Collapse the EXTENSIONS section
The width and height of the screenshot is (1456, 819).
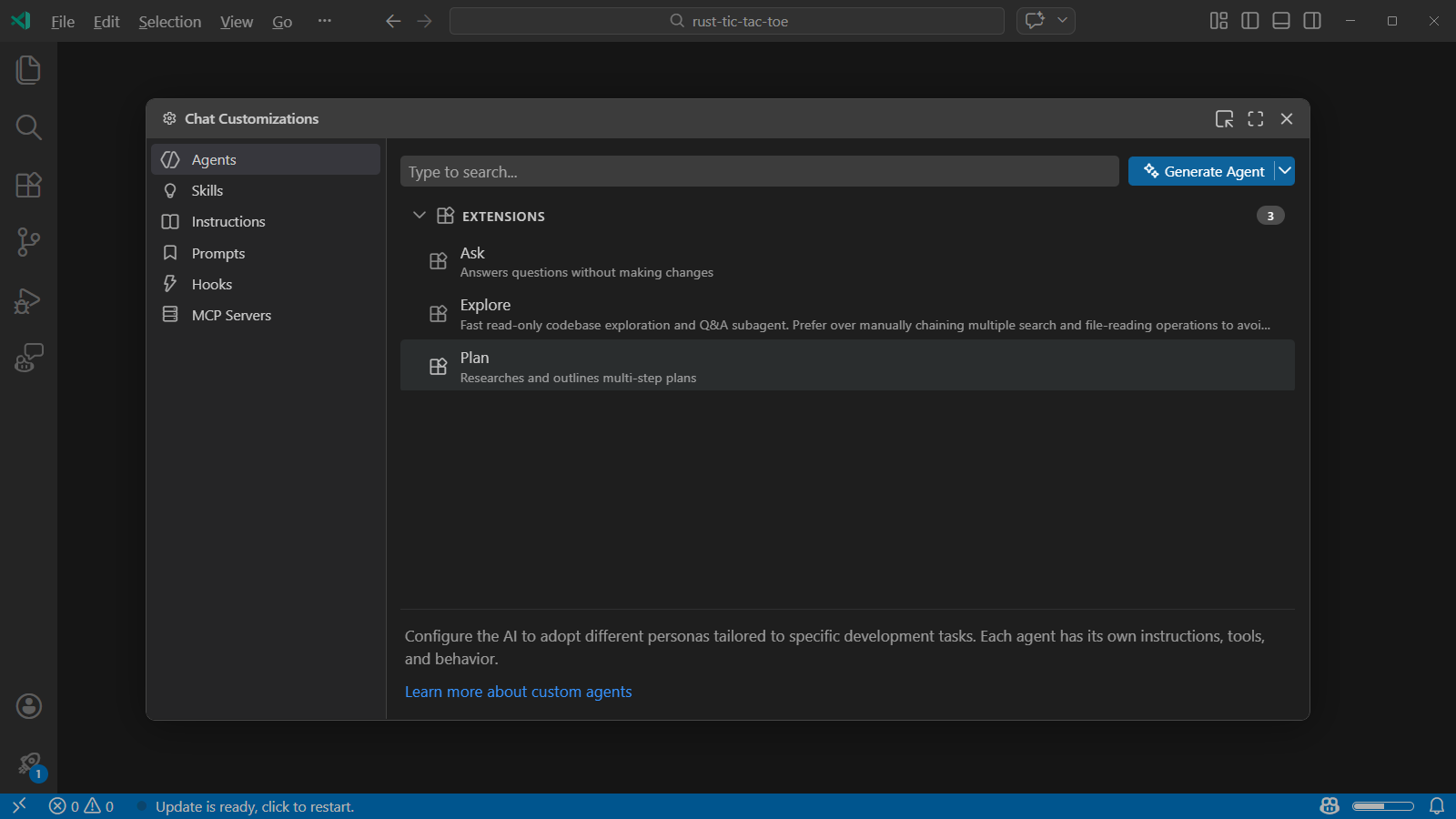(420, 216)
